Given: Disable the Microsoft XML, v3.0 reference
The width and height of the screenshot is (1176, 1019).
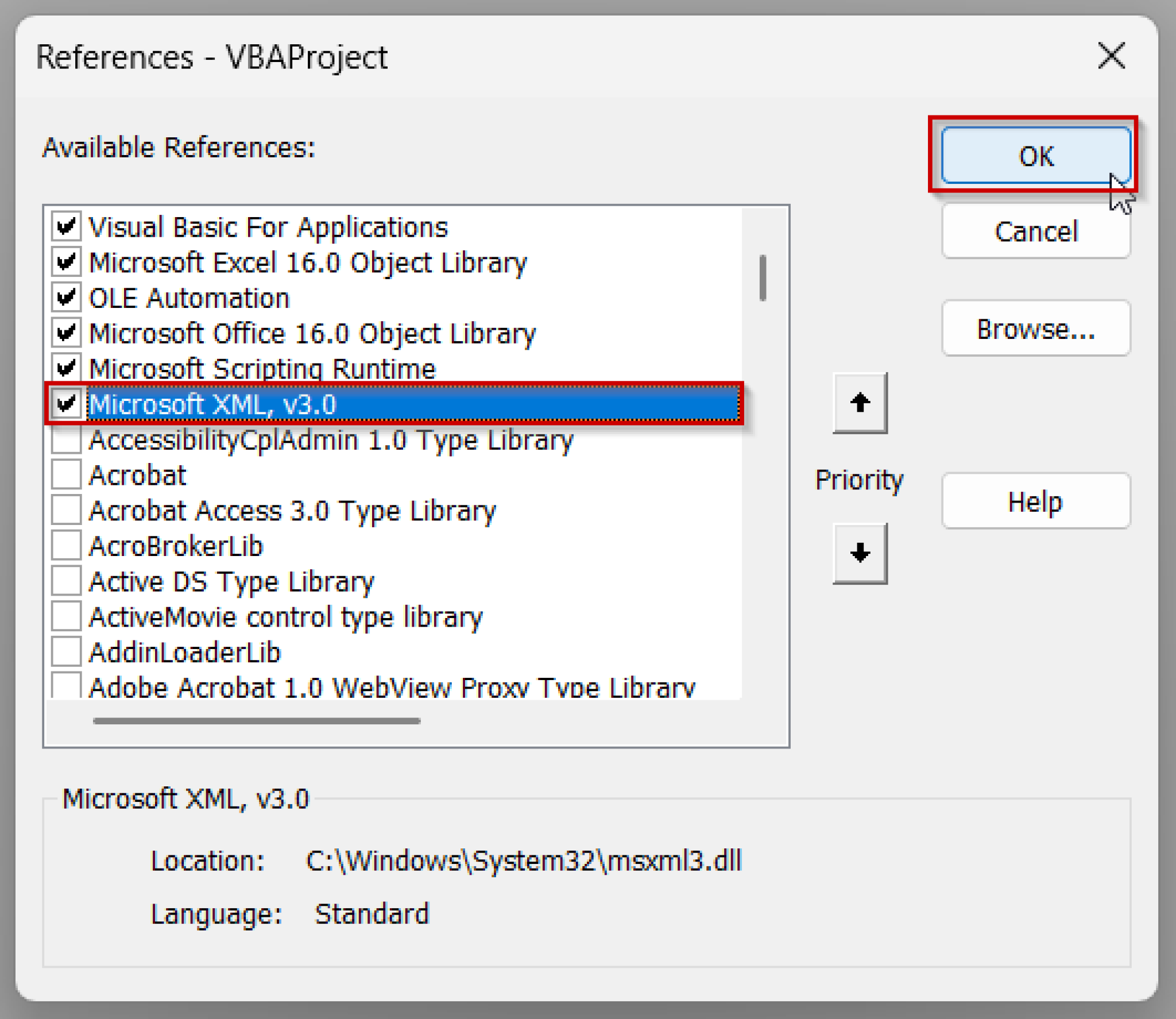Looking at the screenshot, I should coord(66,404).
